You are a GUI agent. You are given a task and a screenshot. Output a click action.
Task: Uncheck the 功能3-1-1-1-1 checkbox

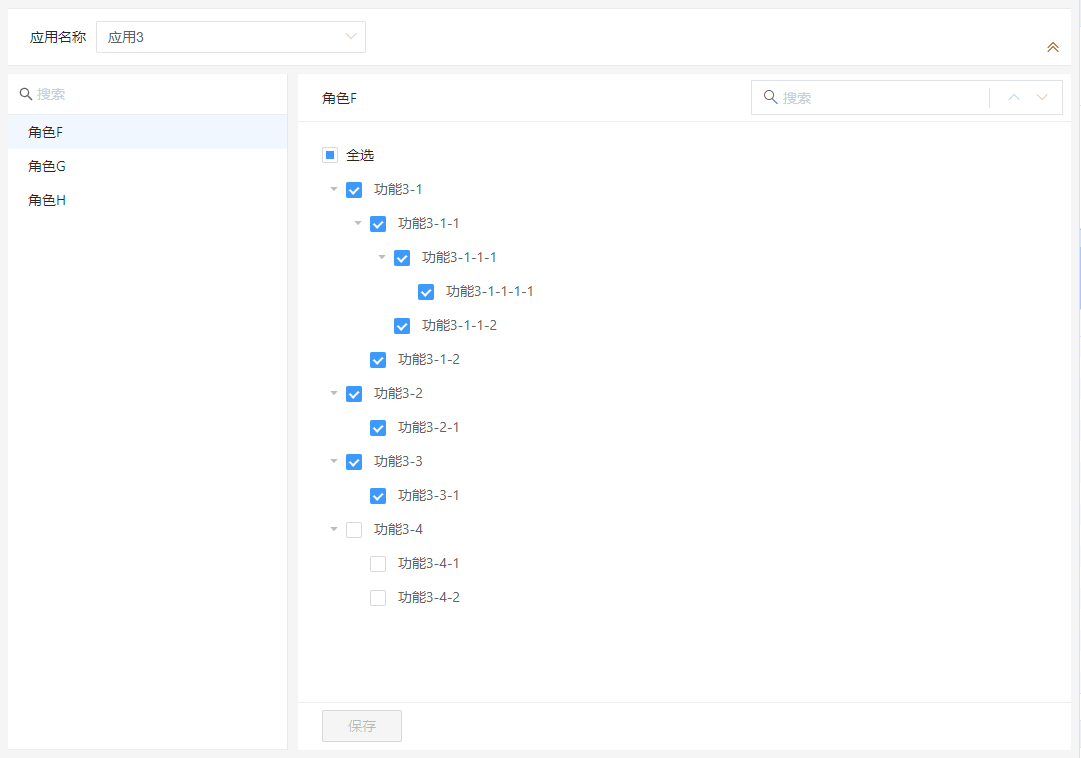point(426,292)
